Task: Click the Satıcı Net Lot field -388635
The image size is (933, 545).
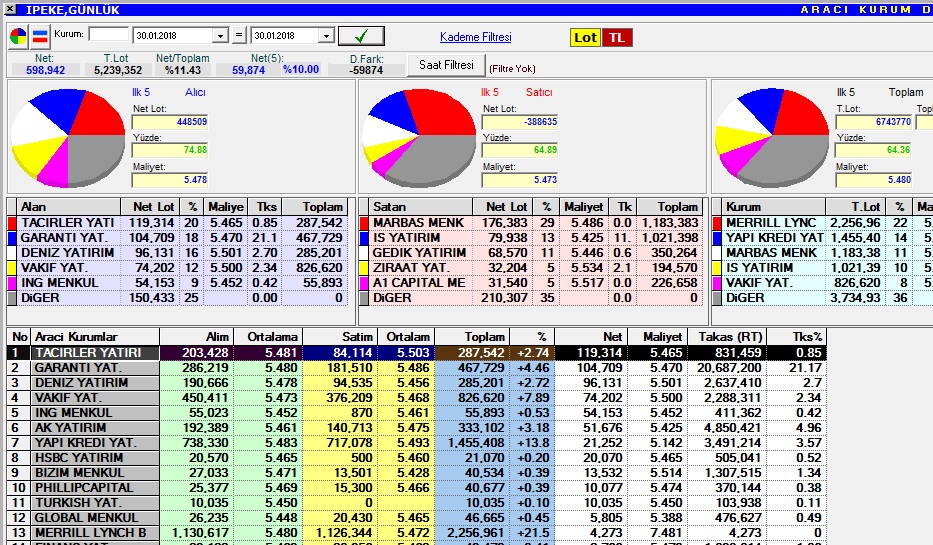Action: point(520,122)
